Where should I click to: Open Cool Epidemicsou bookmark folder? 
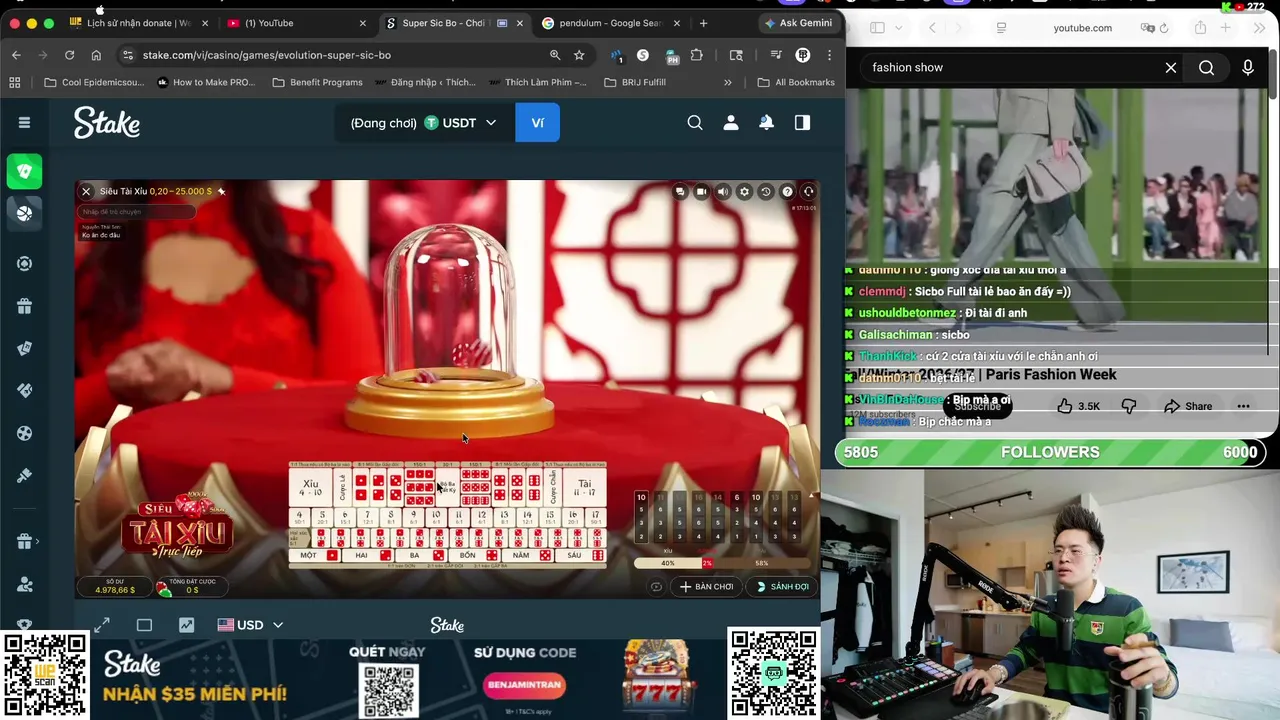(x=95, y=82)
